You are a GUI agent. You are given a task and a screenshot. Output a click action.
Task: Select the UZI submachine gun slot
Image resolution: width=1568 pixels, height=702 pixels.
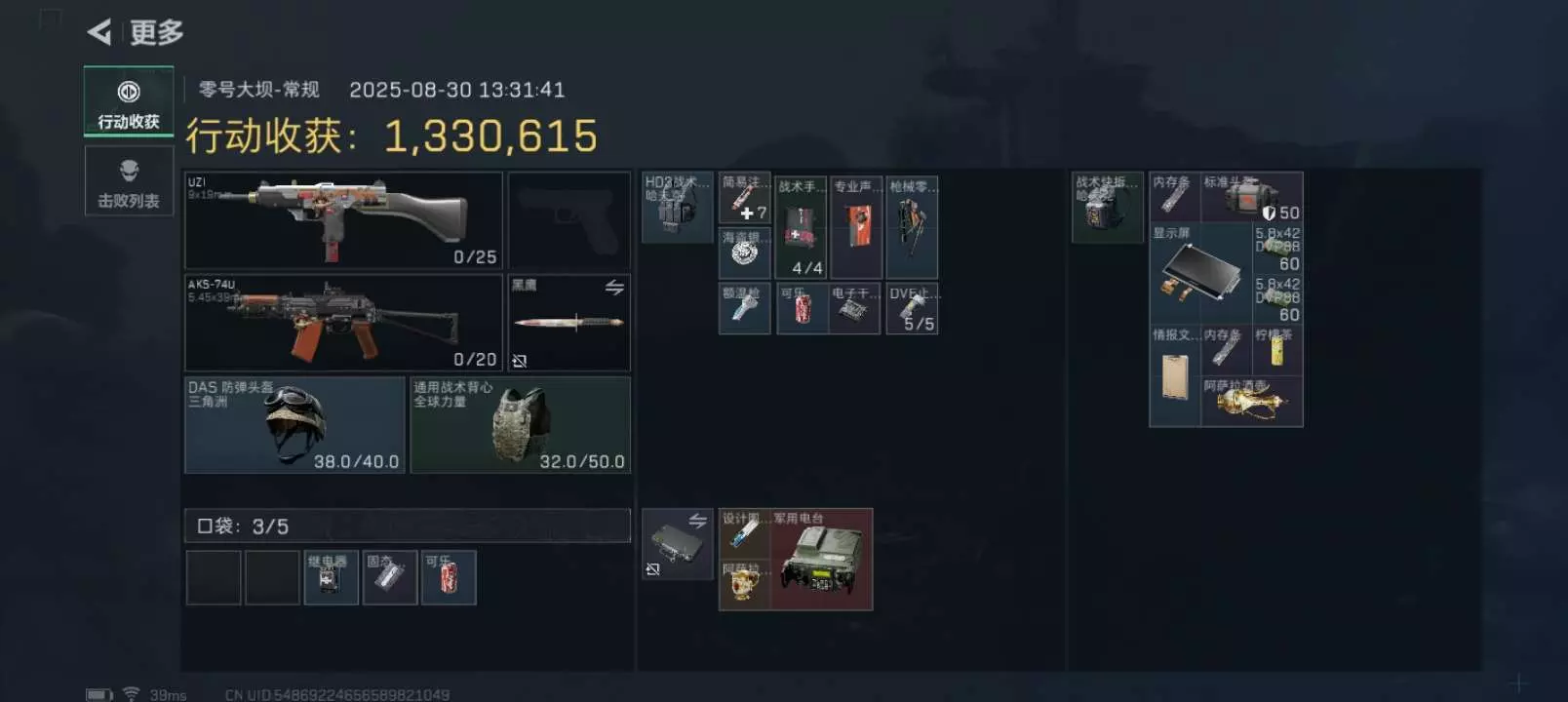coord(343,220)
